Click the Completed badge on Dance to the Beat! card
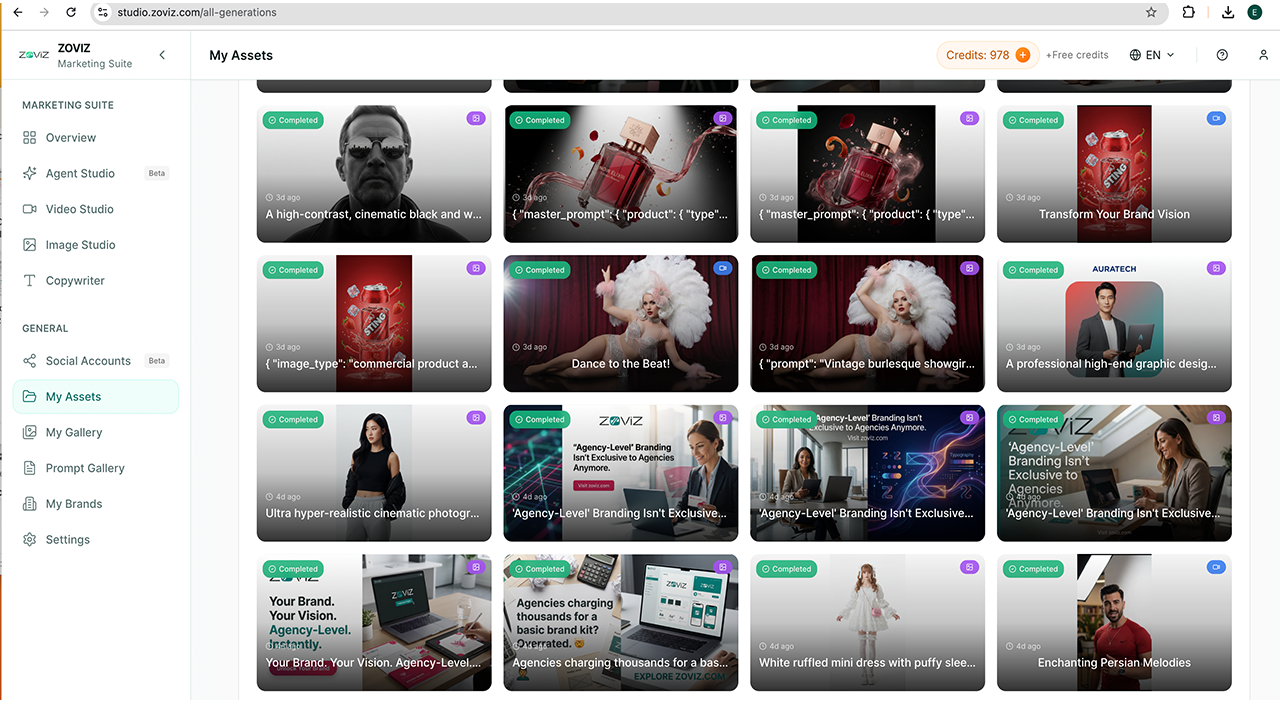The image size is (1280, 720). pos(540,270)
